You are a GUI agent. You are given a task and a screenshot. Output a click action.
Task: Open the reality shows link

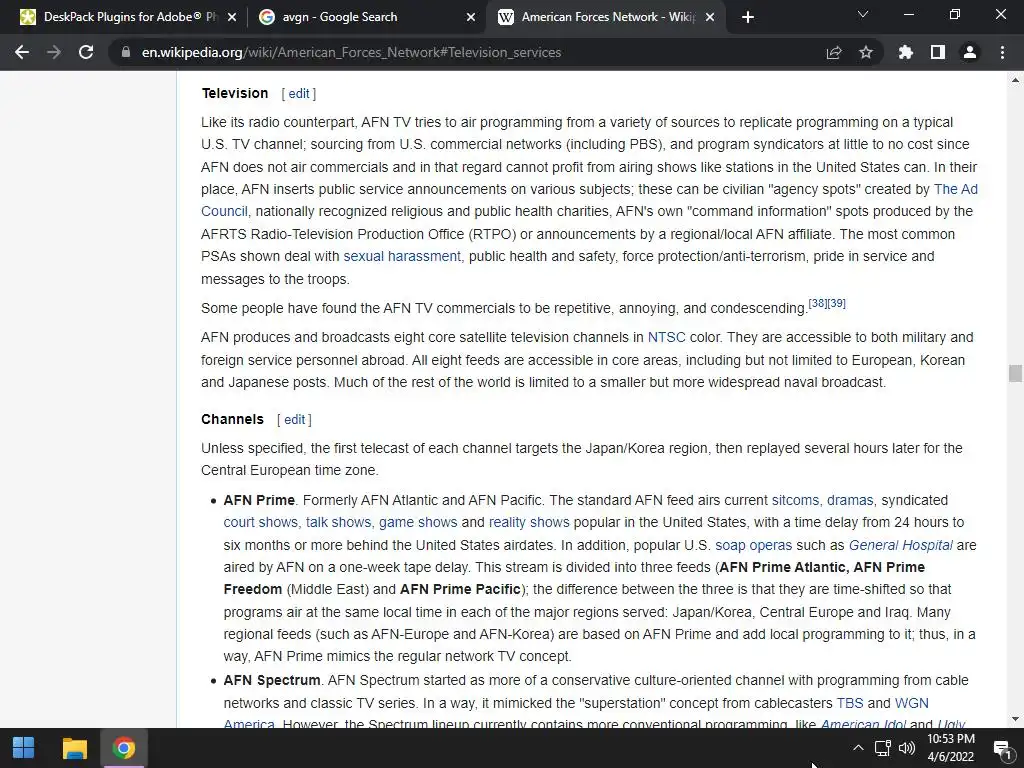tap(529, 522)
